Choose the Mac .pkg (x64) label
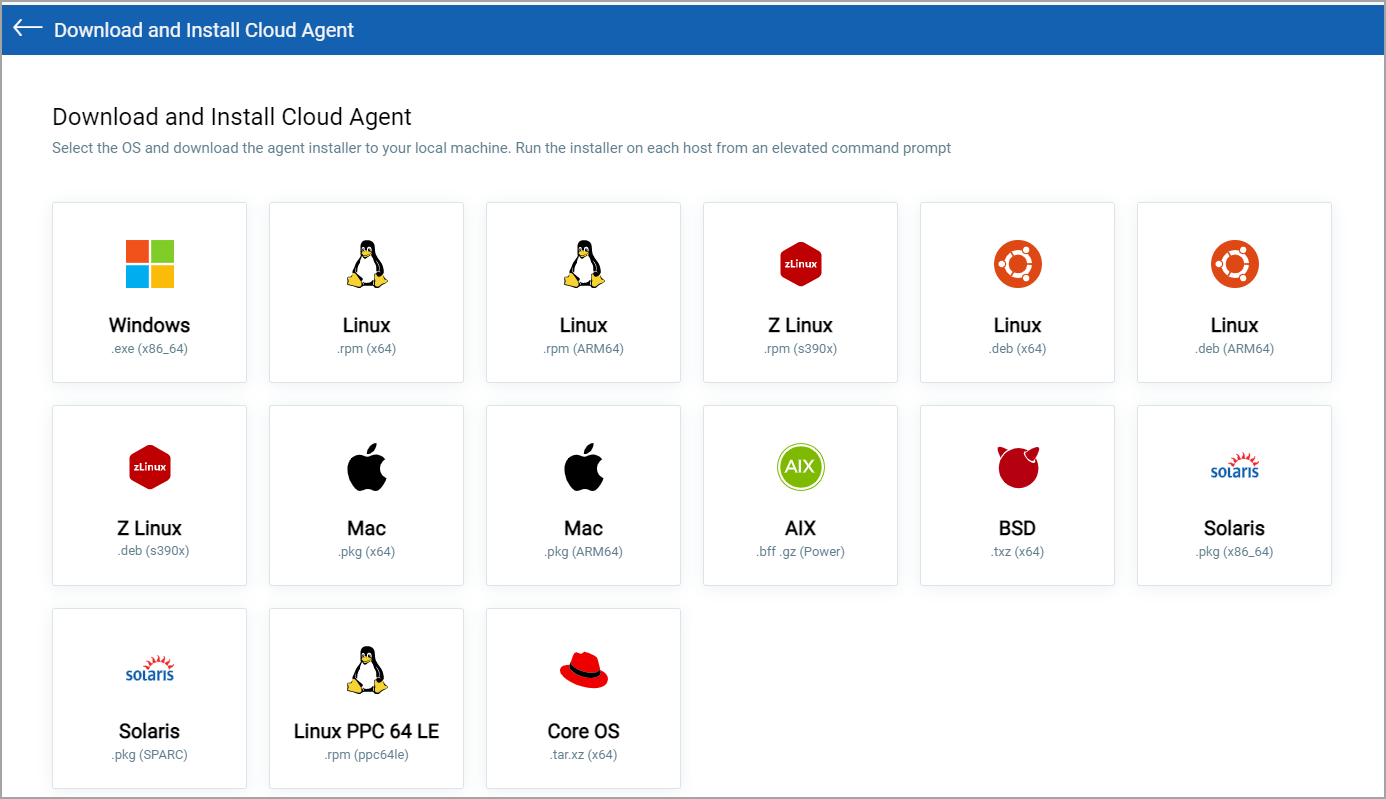Viewport: 1386px width, 799px height. 367,528
